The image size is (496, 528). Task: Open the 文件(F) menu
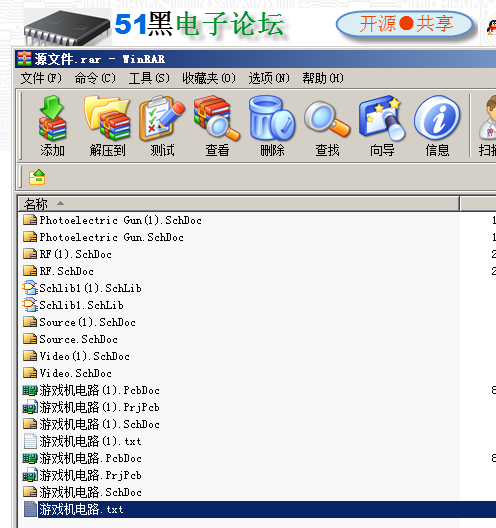click(41, 78)
